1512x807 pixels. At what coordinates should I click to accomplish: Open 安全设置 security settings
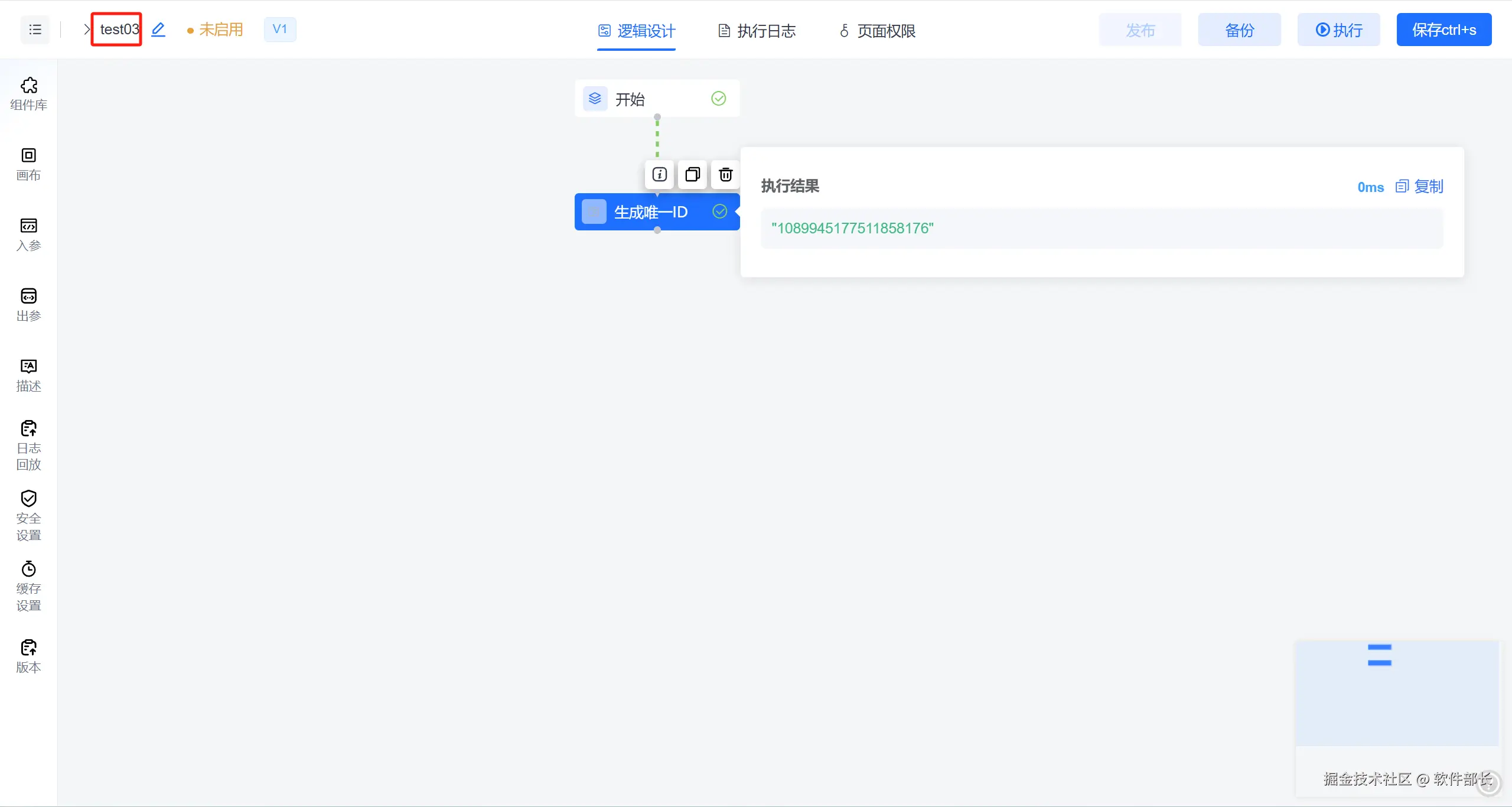(x=28, y=516)
